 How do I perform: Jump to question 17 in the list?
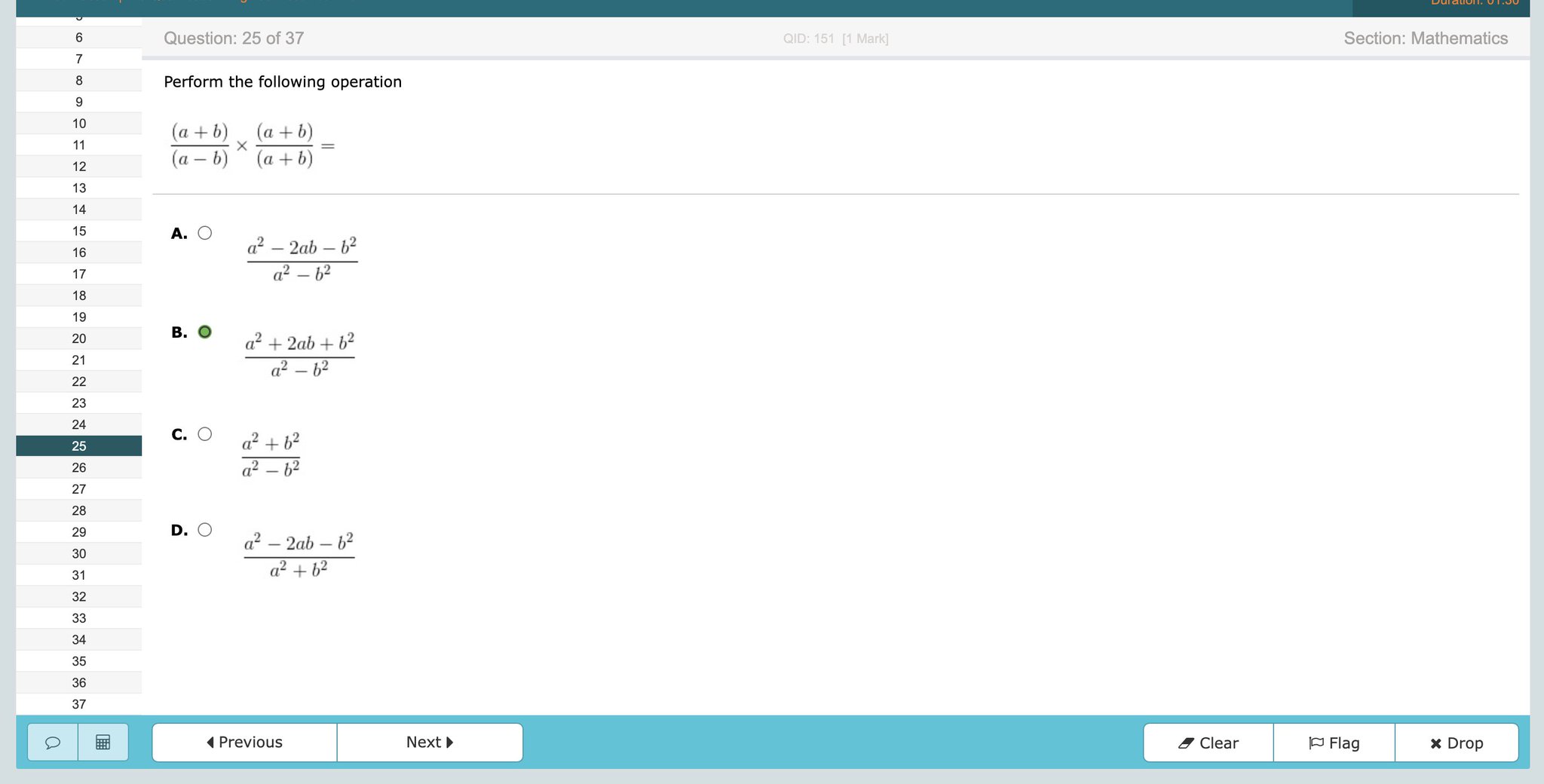coord(79,274)
